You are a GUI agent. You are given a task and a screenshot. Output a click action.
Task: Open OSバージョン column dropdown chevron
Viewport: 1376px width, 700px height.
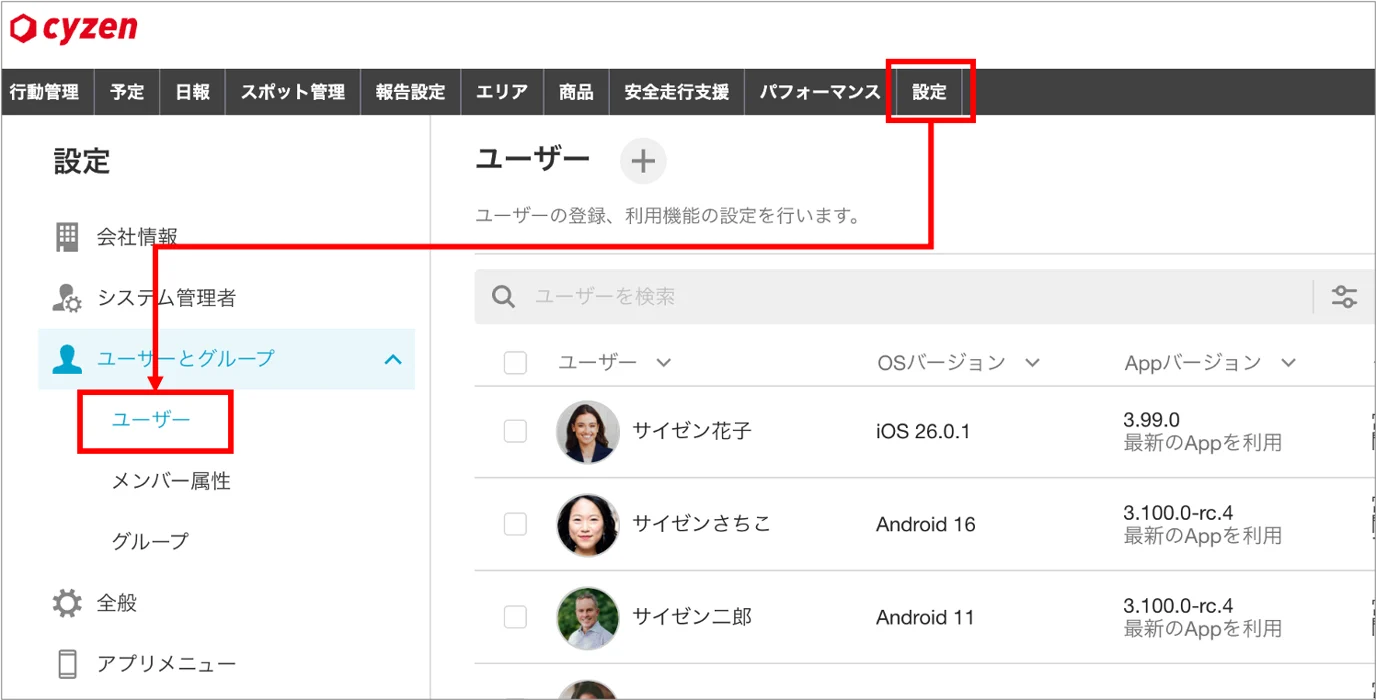1033,363
